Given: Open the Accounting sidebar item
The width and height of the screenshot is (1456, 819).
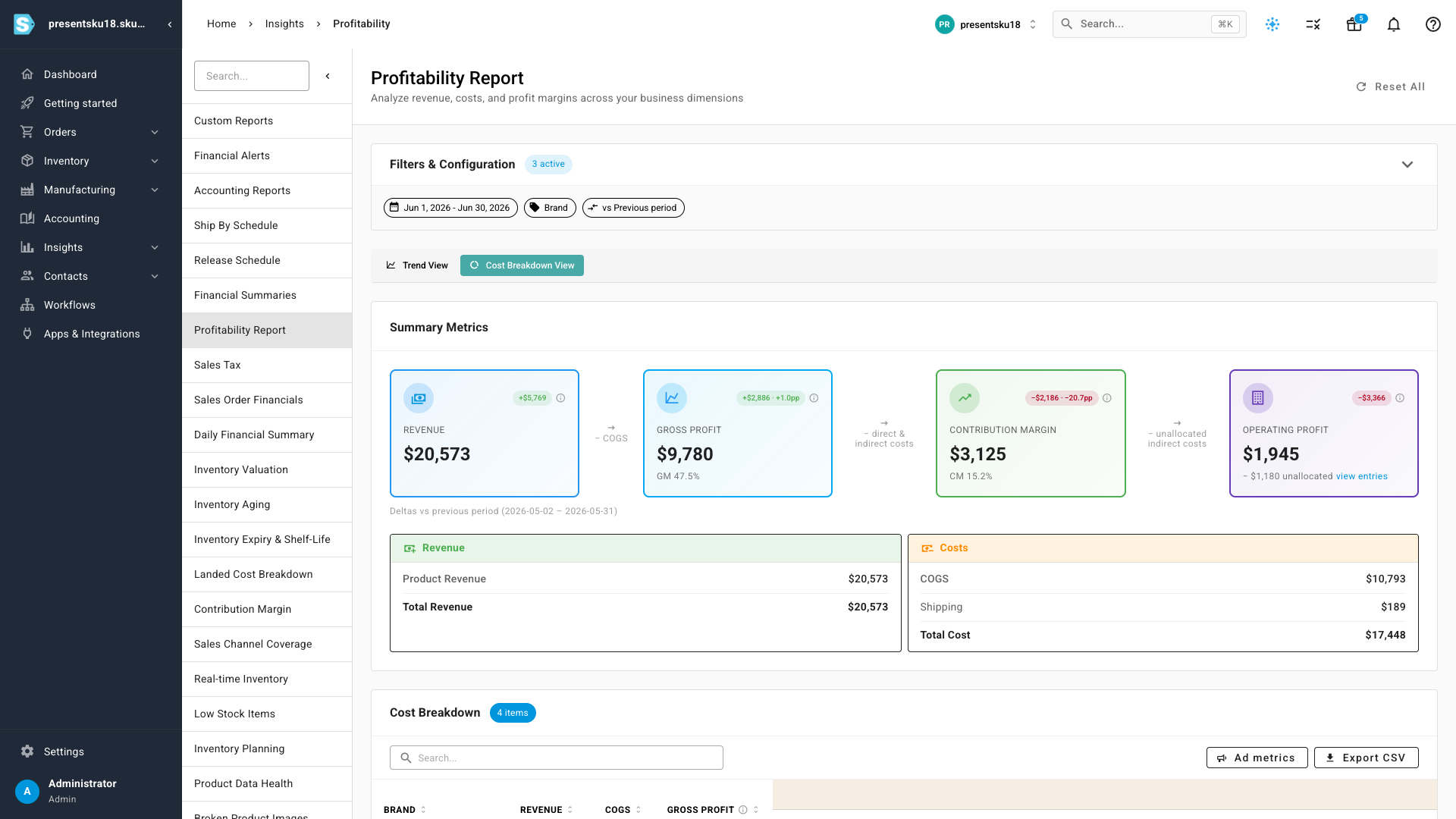Looking at the screenshot, I should point(91,218).
